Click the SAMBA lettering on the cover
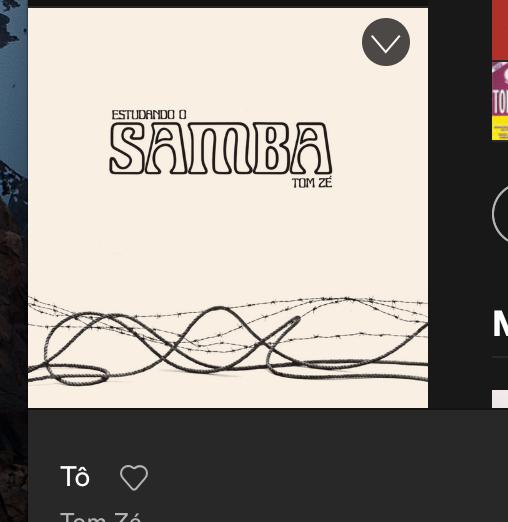The height and width of the screenshot is (522, 508). point(221,148)
